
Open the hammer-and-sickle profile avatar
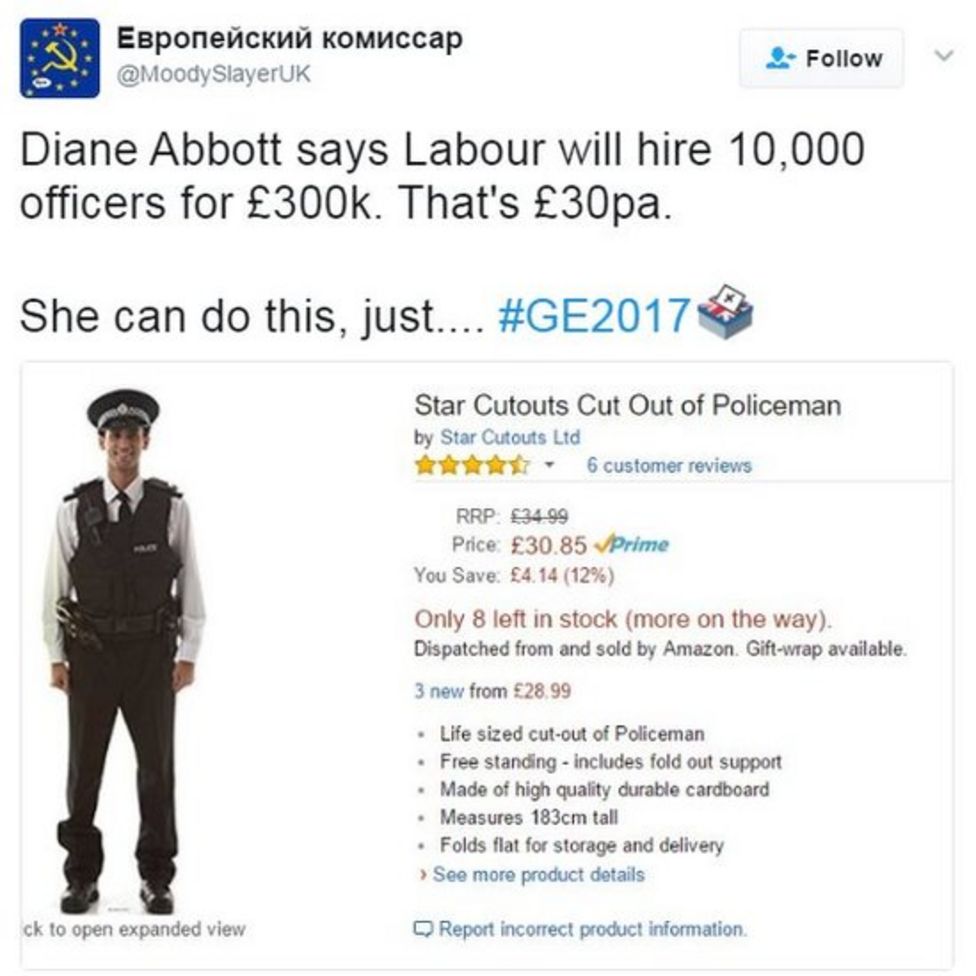coord(60,59)
